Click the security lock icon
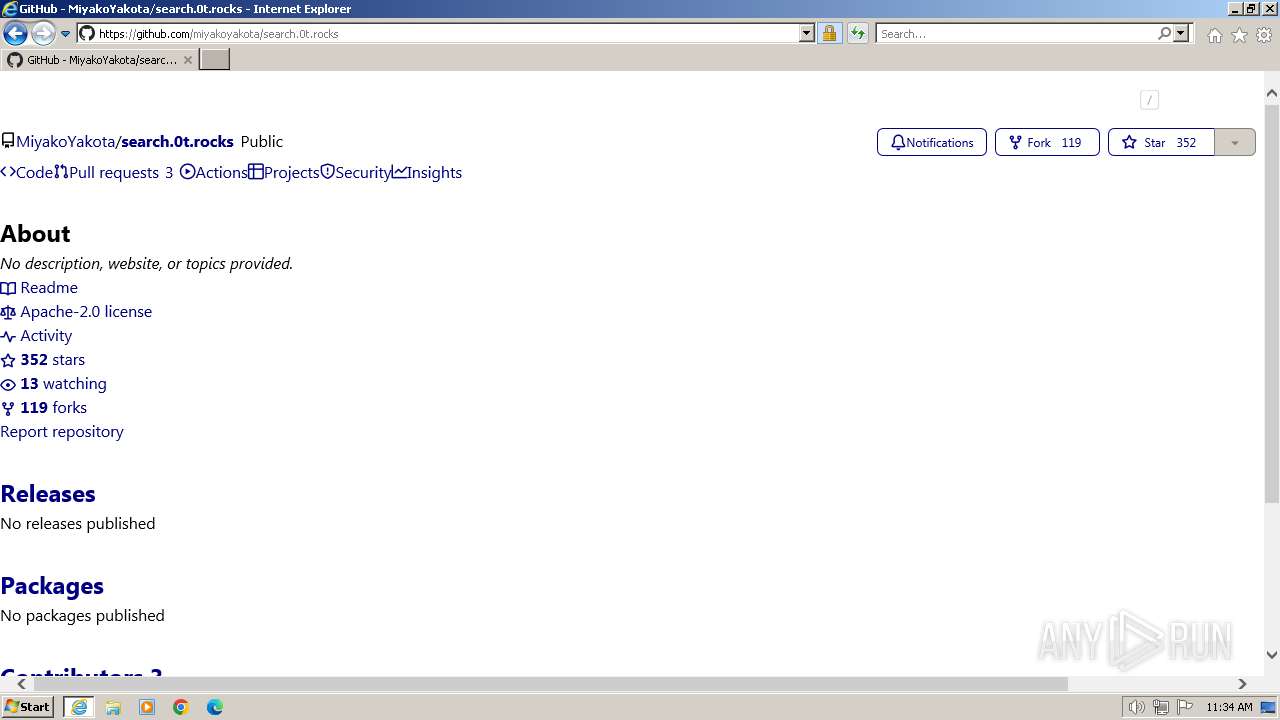1280x720 pixels. 829,33
